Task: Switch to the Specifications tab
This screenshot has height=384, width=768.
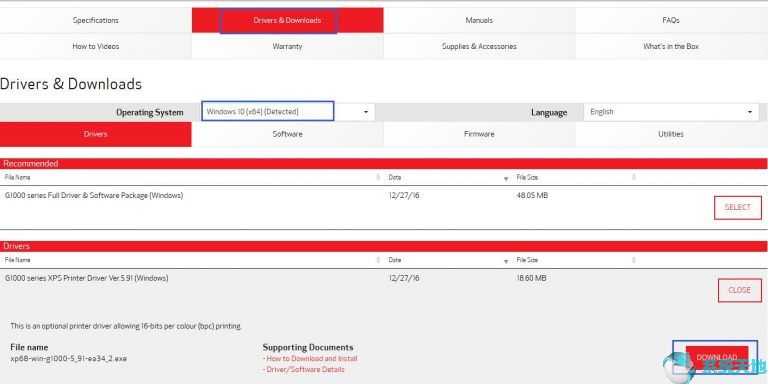Action: pos(96,21)
